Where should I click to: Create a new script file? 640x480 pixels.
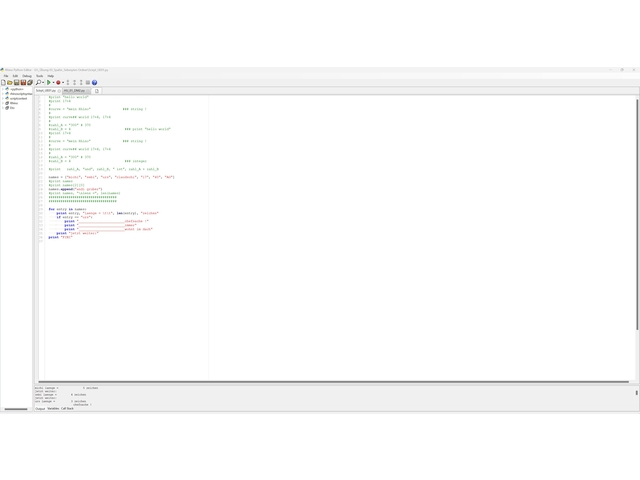coord(3,82)
